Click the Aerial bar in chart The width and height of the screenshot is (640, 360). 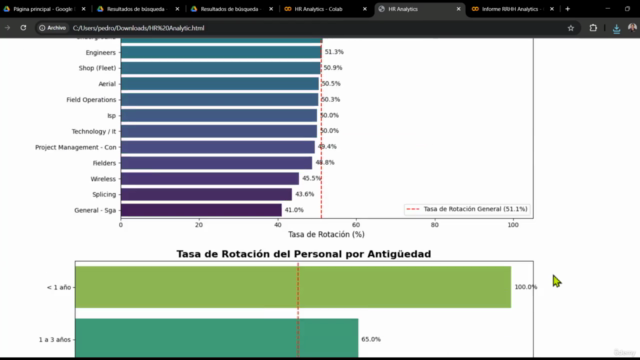pos(220,84)
